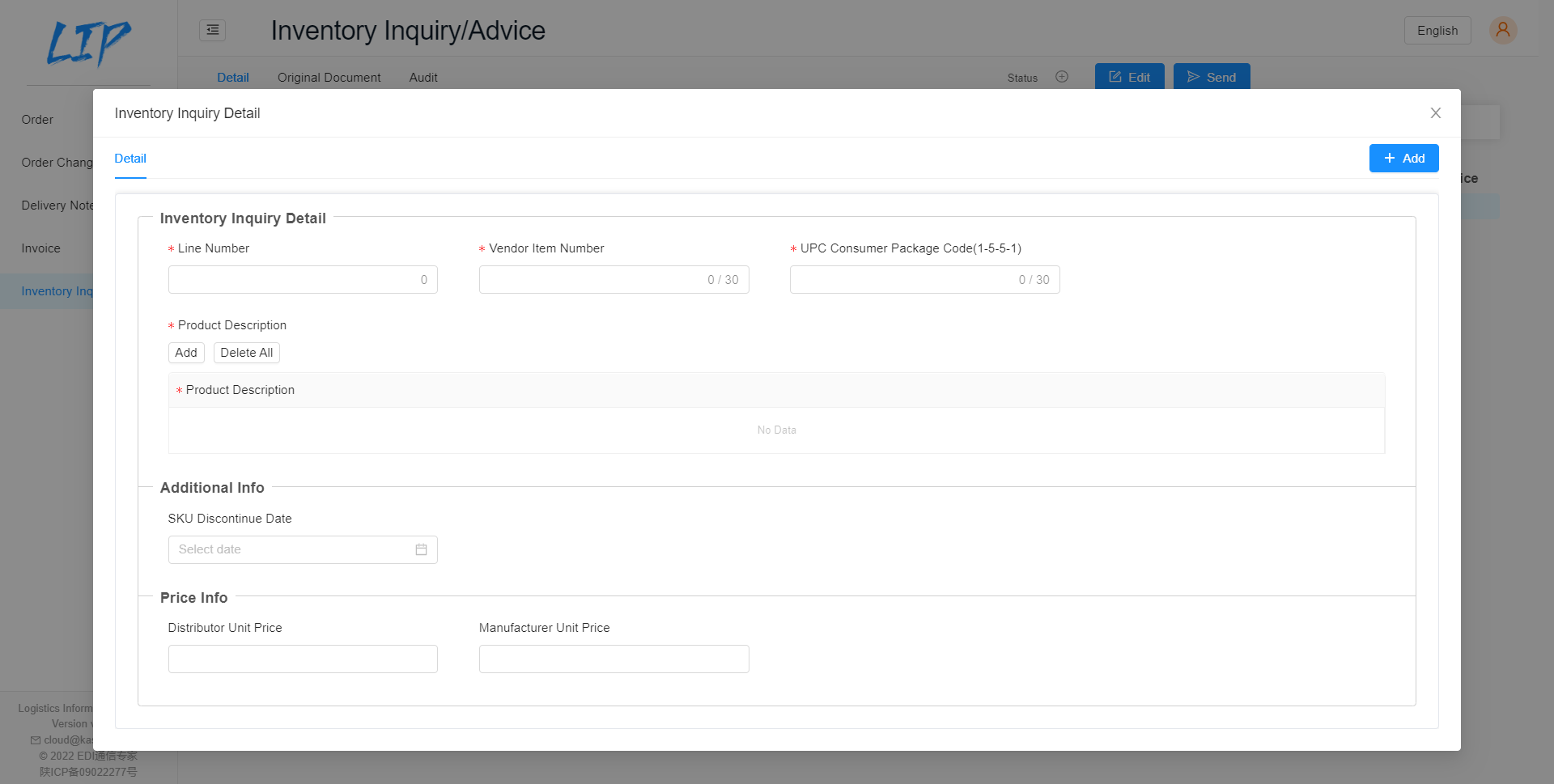Screen dimensions: 1554x784
Task: Select the background page Detail tab
Action: (x=232, y=78)
